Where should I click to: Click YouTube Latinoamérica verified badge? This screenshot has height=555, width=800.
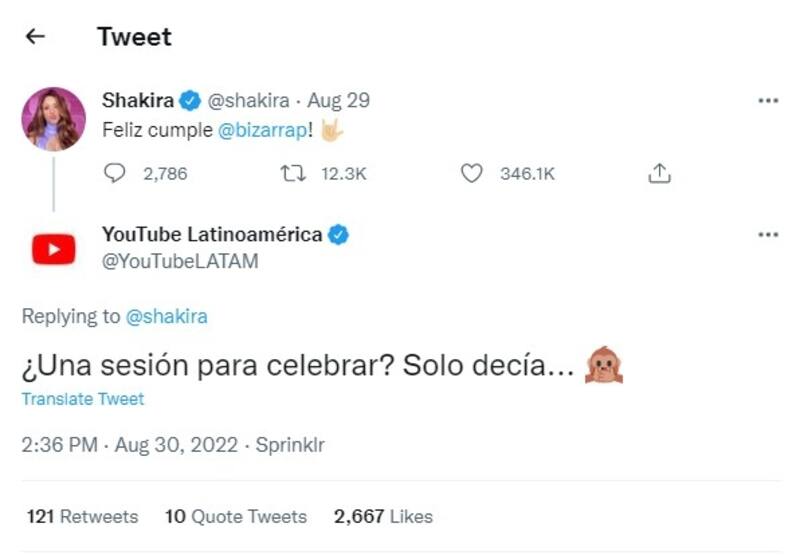coord(339,235)
